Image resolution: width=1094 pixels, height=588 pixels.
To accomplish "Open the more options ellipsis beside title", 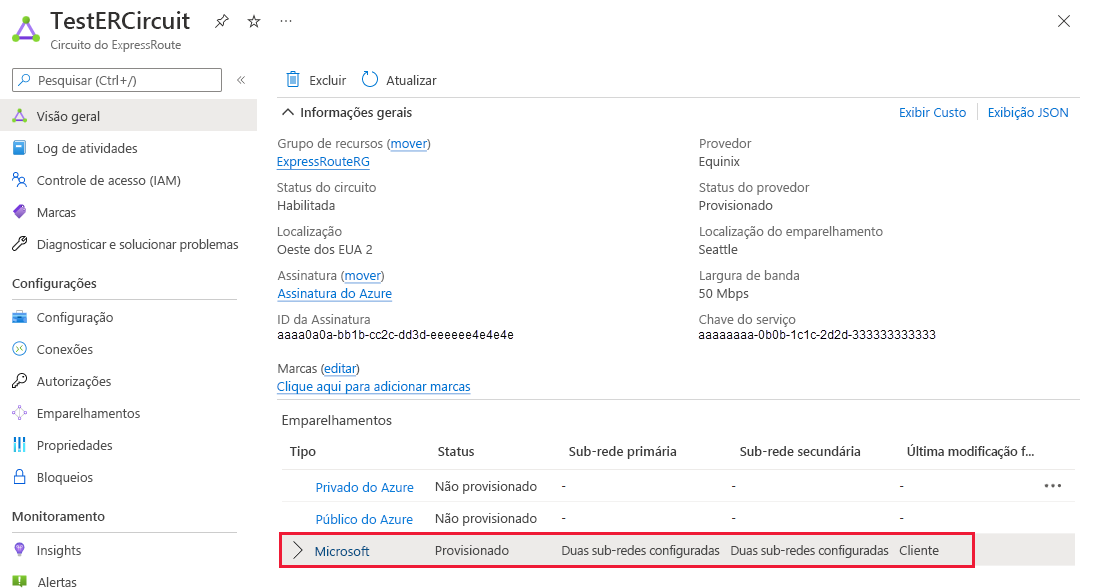I will (x=286, y=21).
